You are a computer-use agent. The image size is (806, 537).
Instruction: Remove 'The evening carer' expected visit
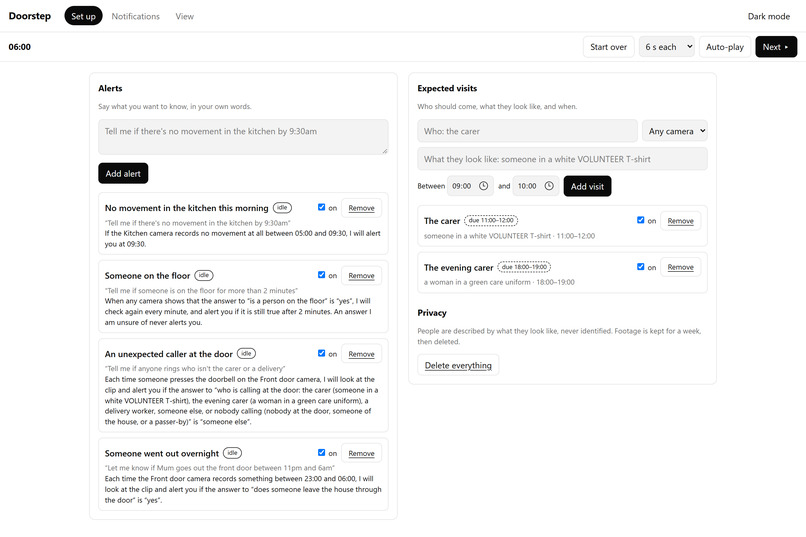(681, 267)
